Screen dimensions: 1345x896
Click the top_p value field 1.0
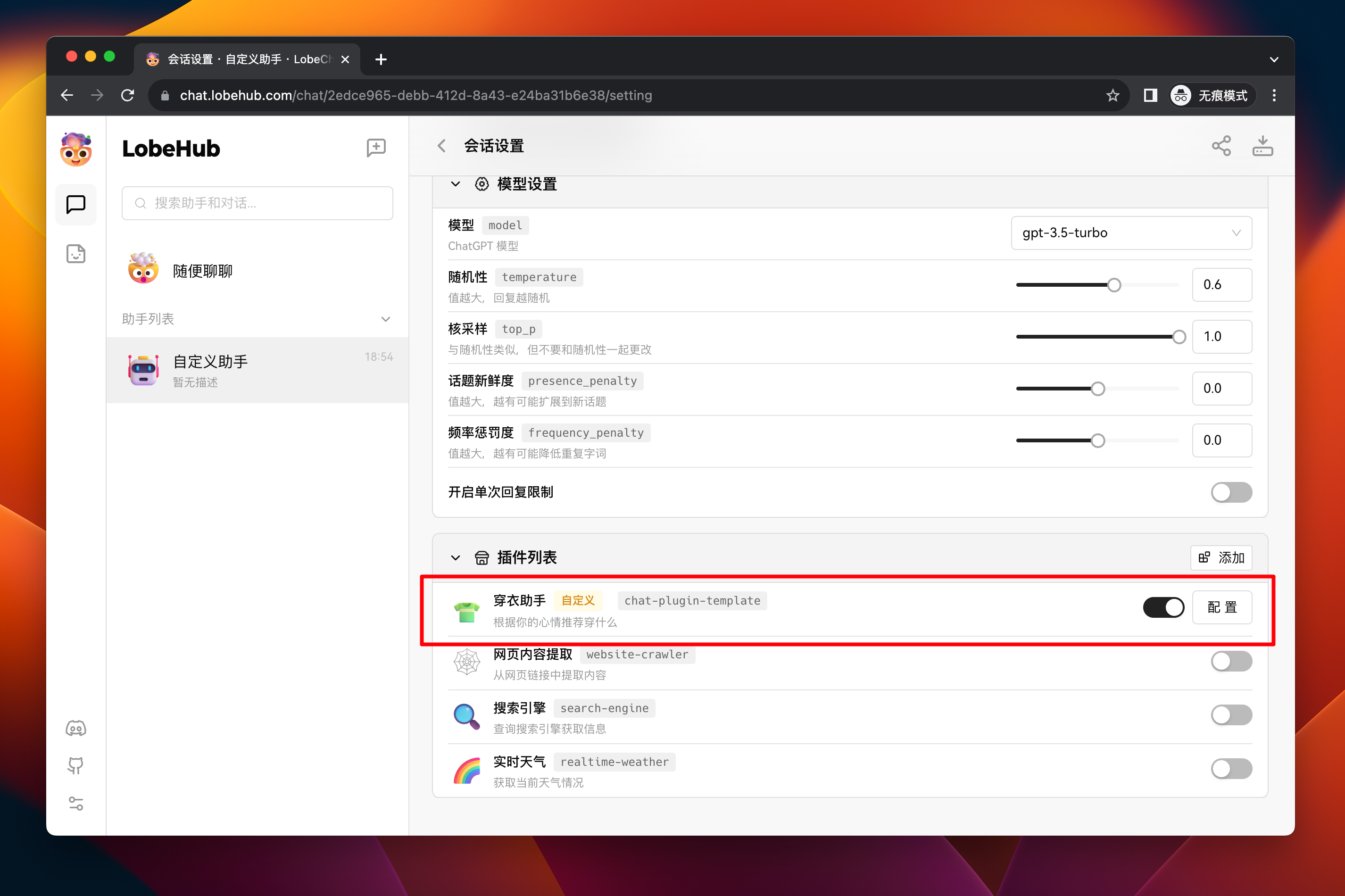(x=1221, y=337)
